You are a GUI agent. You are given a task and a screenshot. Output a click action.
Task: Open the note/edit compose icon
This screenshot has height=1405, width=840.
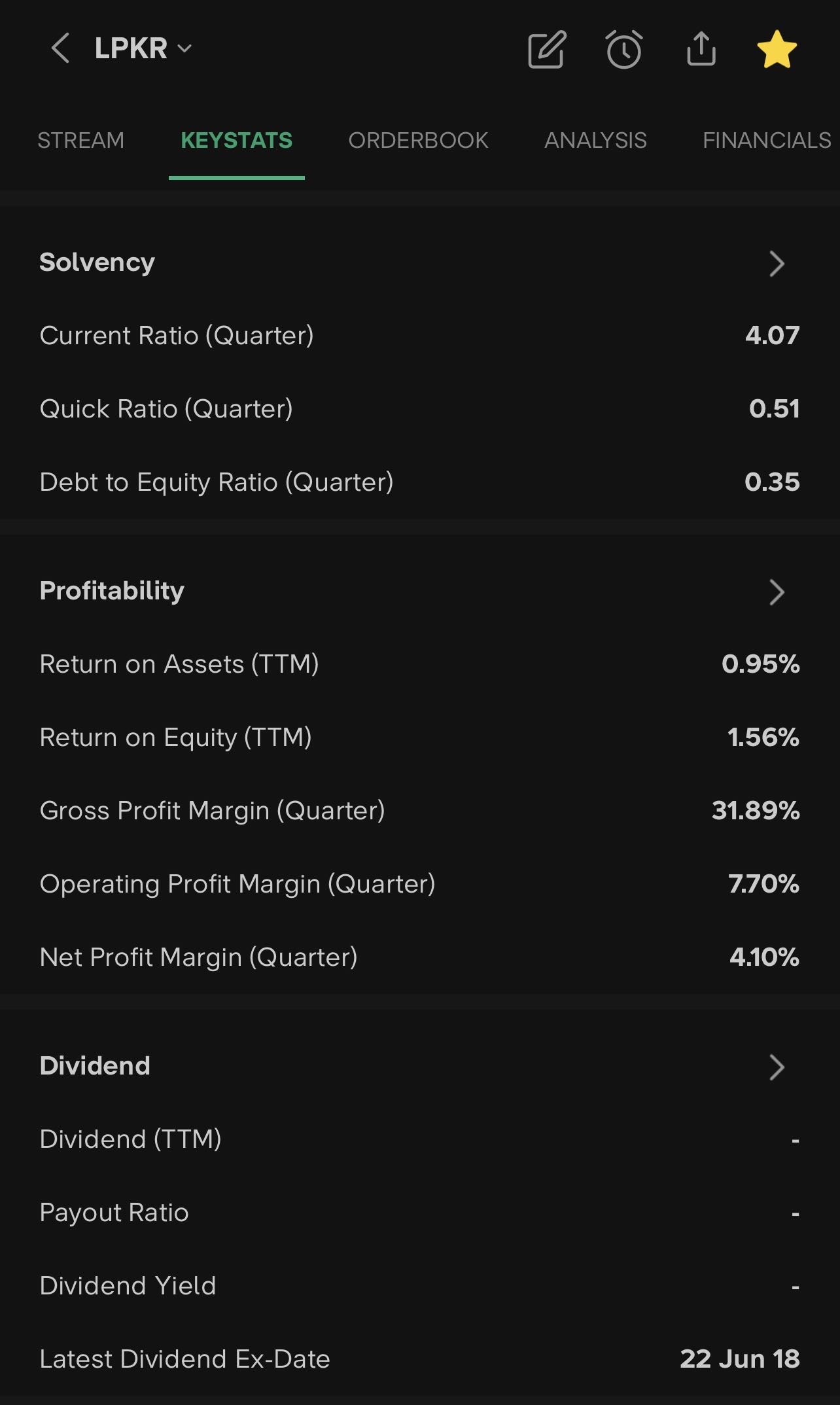[546, 49]
